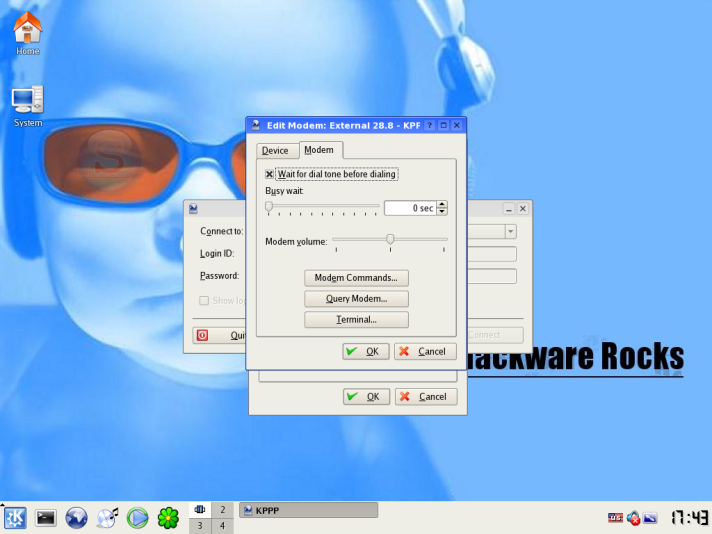Launch the web browser globe icon
Screen dimensions: 712x534
point(76,518)
